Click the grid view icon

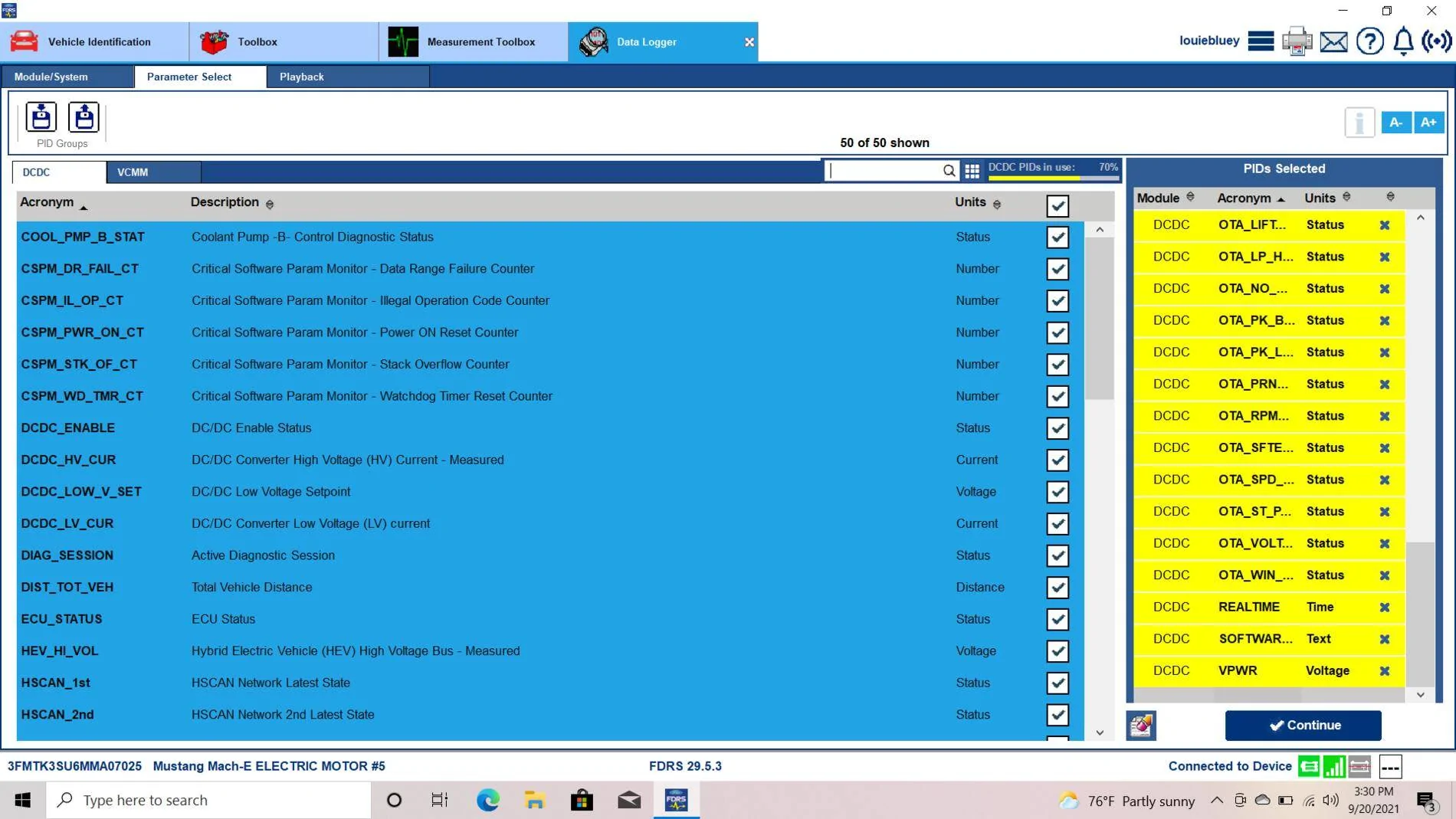coord(972,172)
